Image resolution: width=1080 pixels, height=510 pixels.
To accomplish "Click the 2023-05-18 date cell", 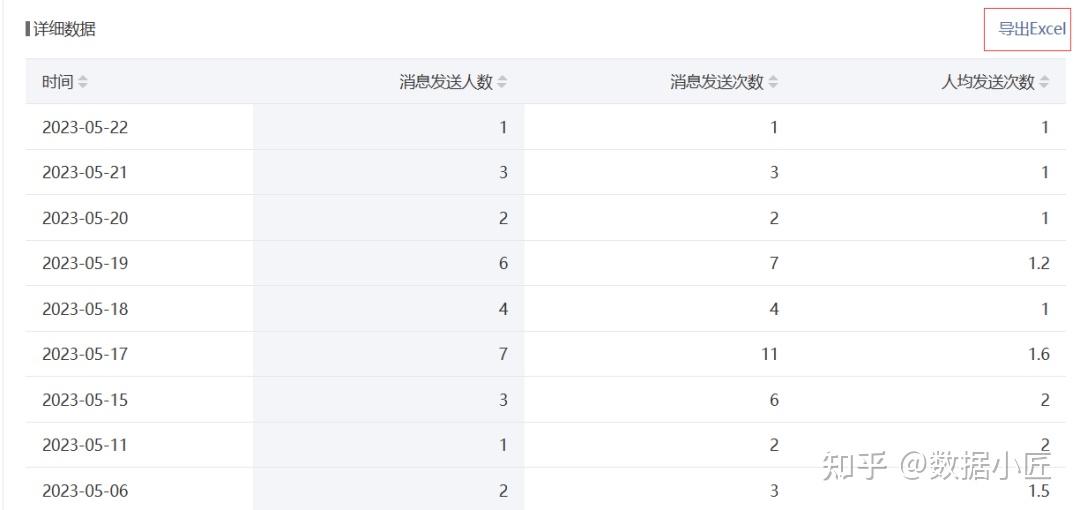I will coord(85,309).
